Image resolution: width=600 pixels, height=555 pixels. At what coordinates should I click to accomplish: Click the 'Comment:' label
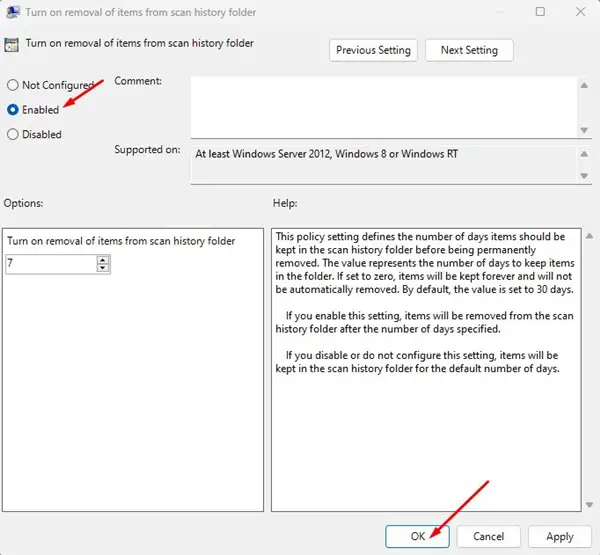pos(138,81)
